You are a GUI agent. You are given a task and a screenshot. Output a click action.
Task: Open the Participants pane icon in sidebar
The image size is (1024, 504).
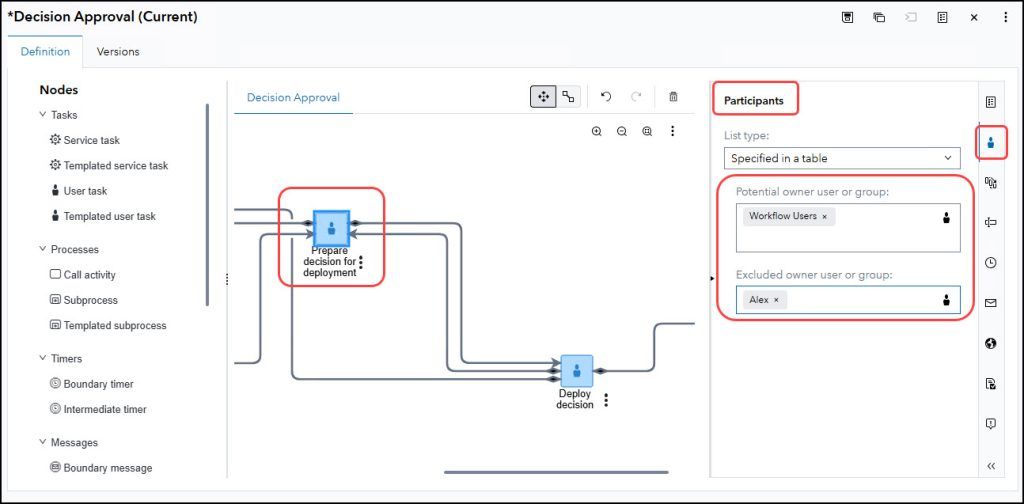point(991,142)
